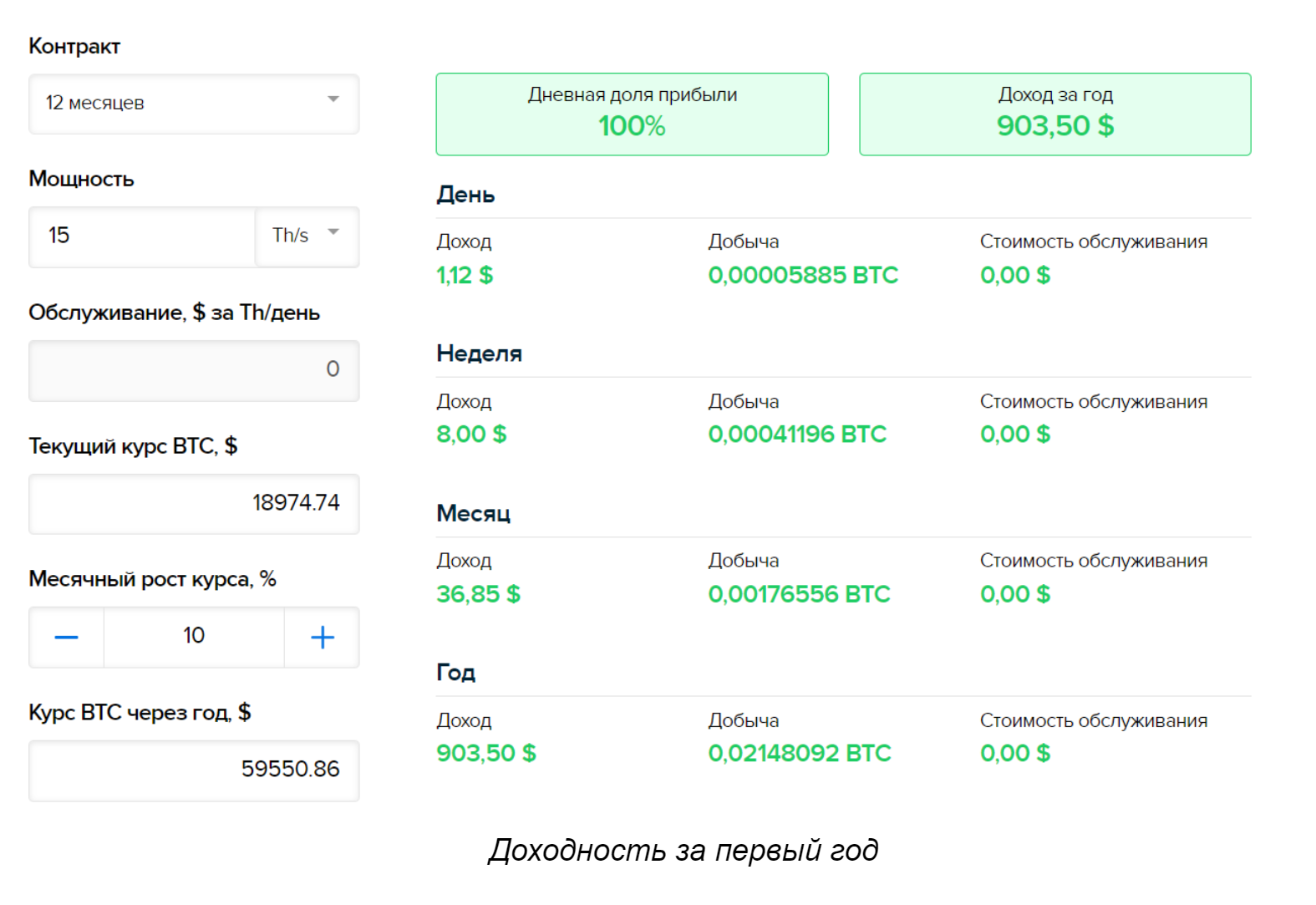Click daily income value 1,12 $

click(465, 275)
